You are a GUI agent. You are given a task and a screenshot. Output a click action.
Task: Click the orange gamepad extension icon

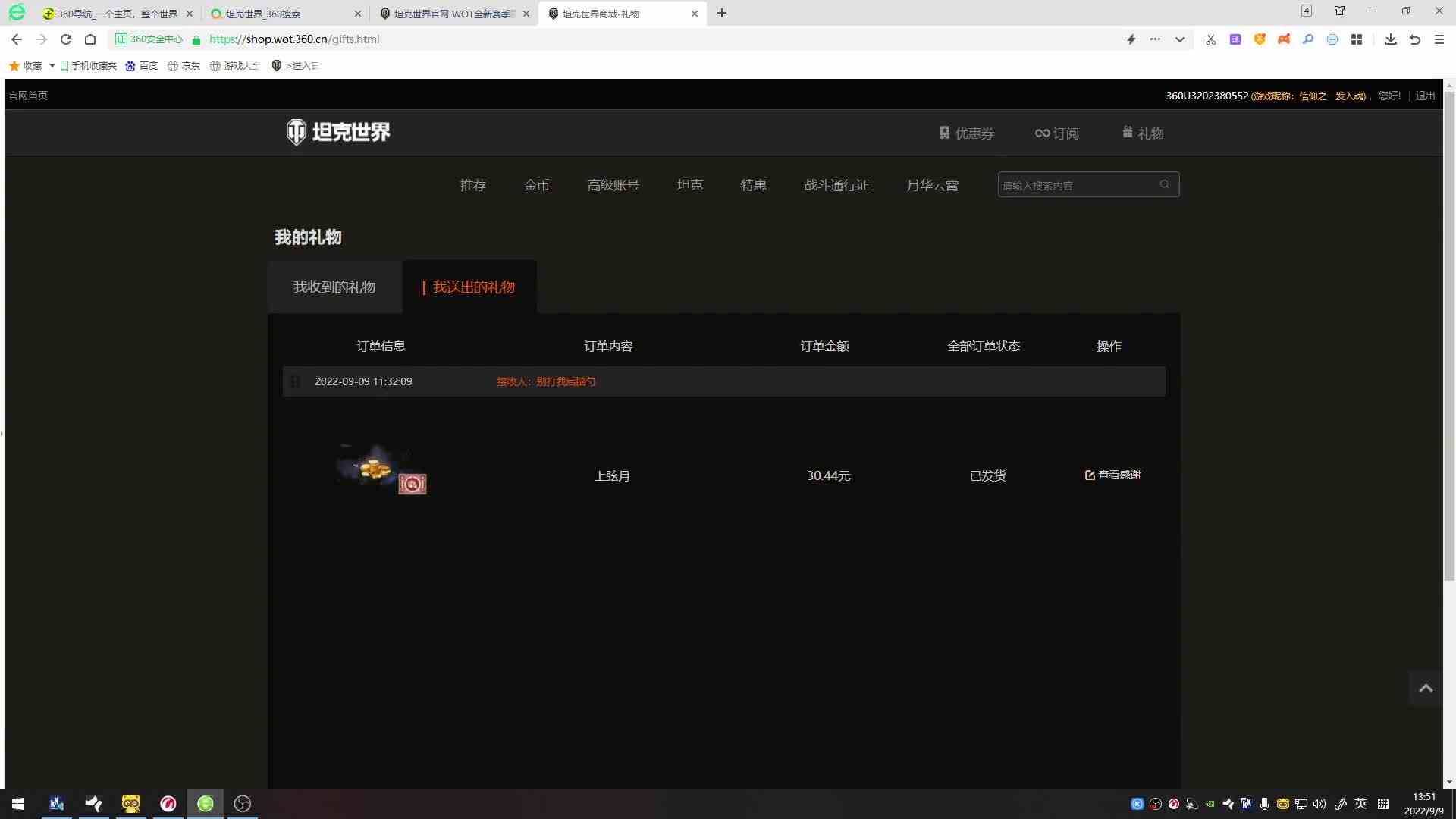pyautogui.click(x=1284, y=39)
